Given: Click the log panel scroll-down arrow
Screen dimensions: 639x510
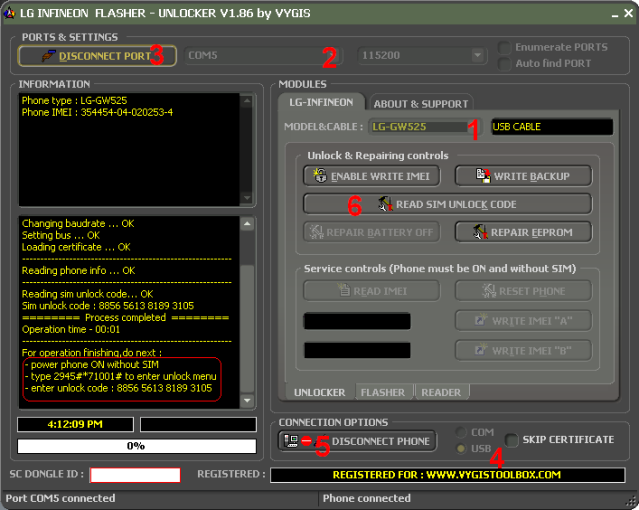Looking at the screenshot, I should [x=247, y=400].
